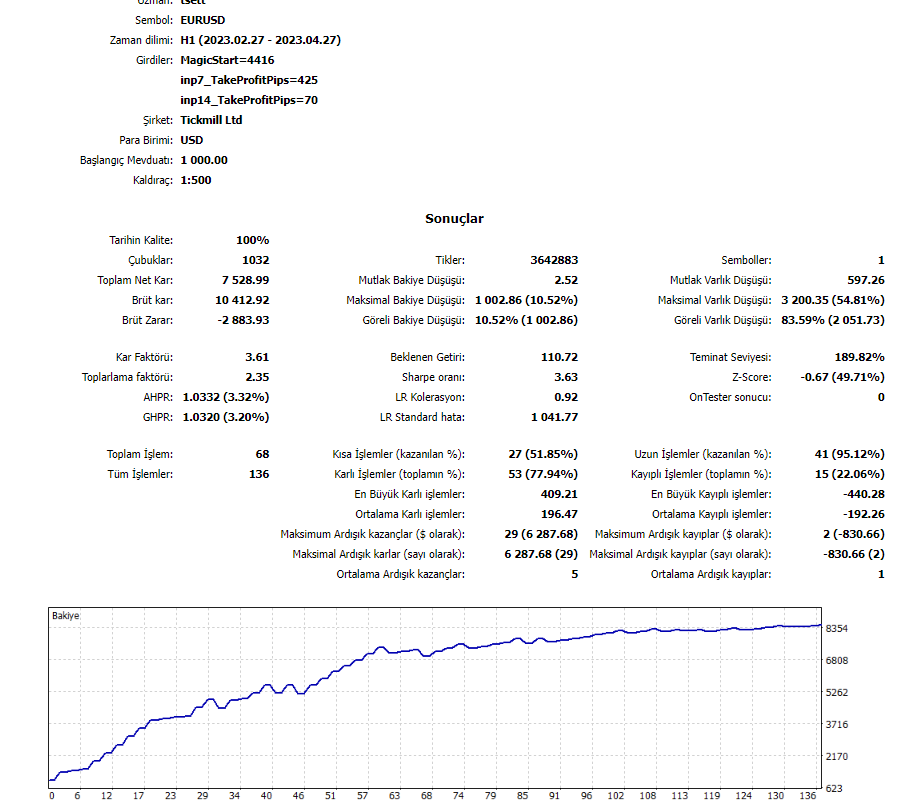Select Ortalama Ardışık kayıplar value 1
The width and height of the screenshot is (907, 805).
click(881, 574)
